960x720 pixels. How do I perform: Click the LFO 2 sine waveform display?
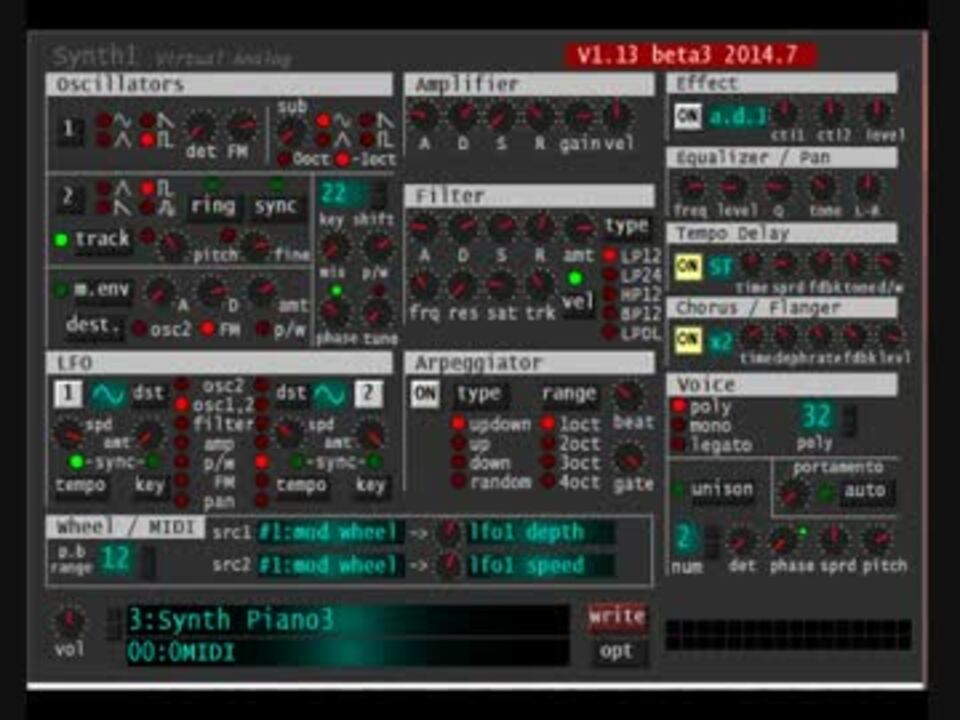point(329,395)
